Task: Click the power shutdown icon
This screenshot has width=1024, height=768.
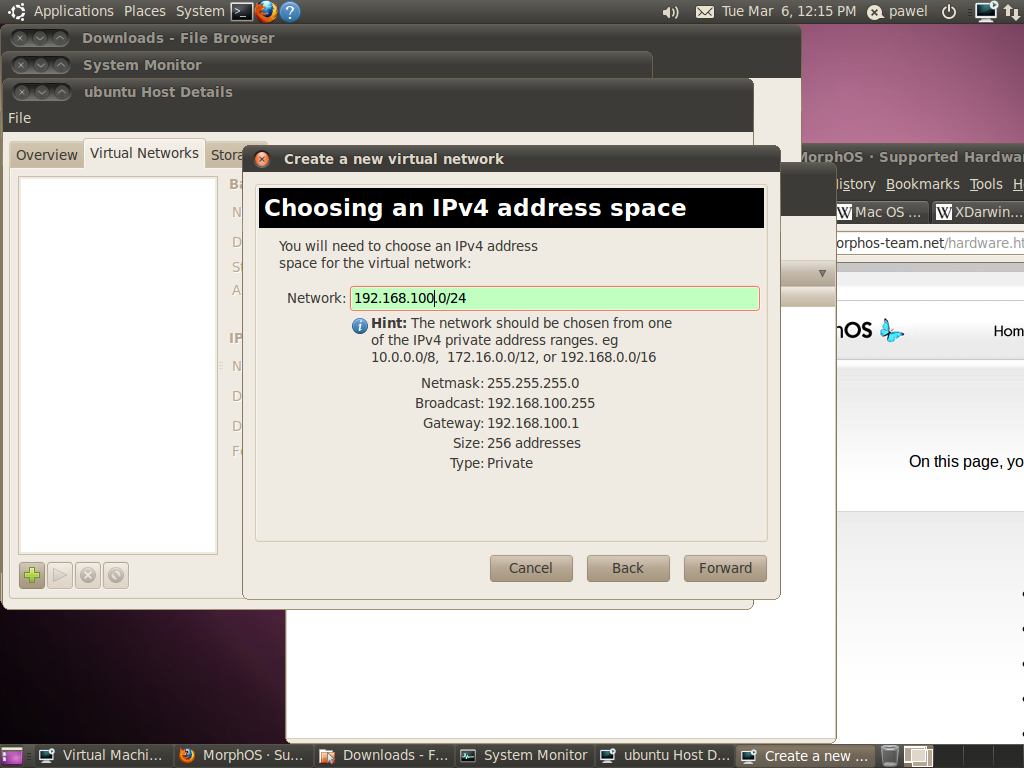Action: pos(949,12)
